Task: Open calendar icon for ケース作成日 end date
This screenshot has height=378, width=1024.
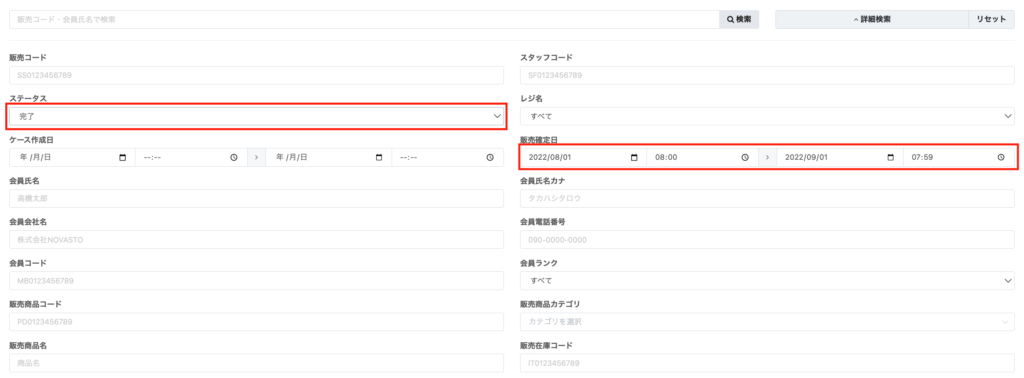Action: pos(379,157)
